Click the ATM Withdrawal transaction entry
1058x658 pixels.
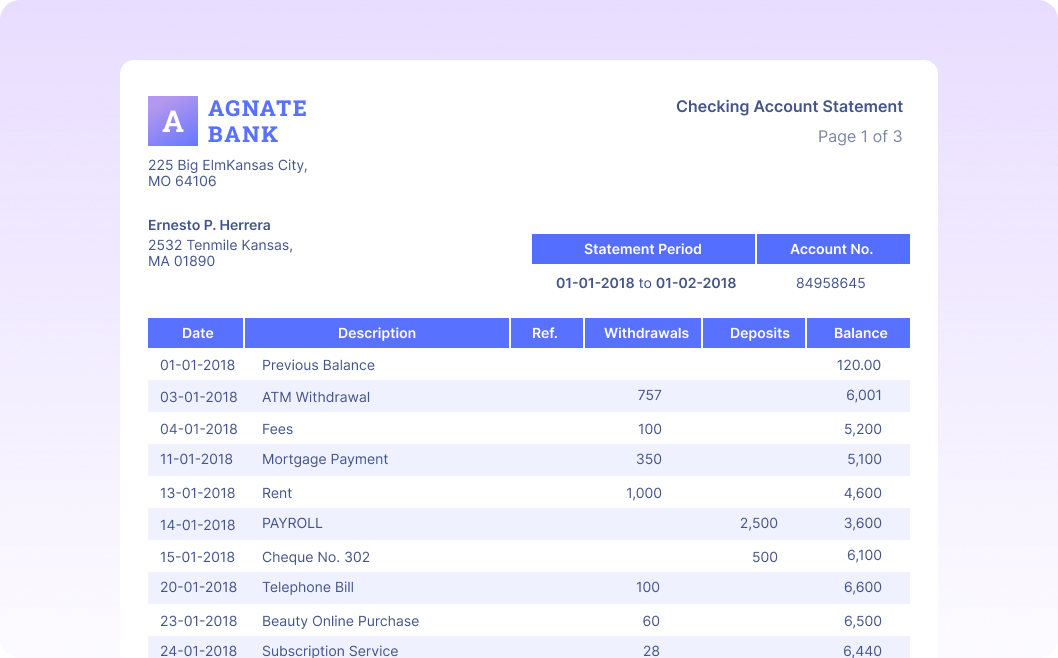point(313,396)
